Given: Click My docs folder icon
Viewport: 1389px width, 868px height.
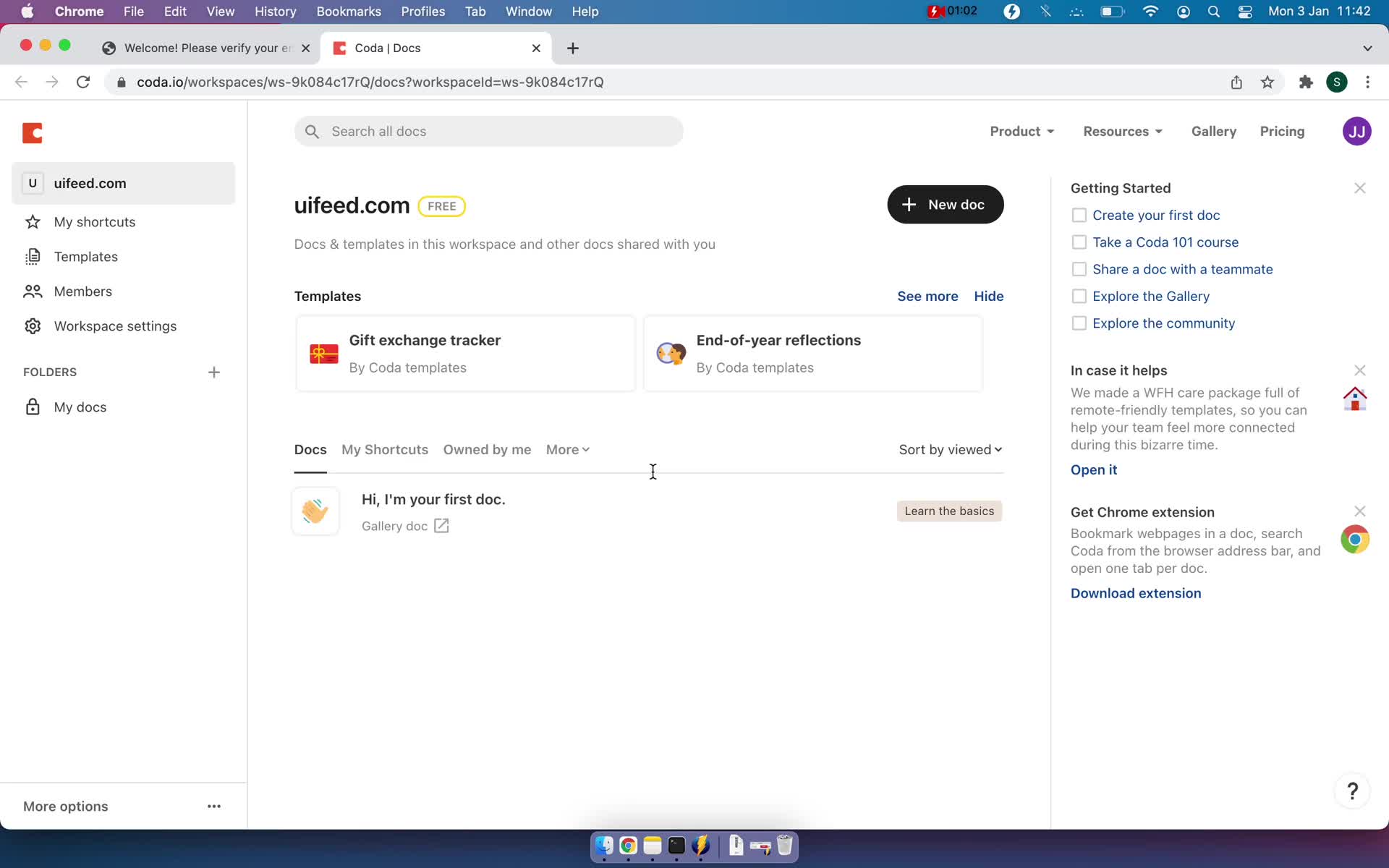Looking at the screenshot, I should [x=32, y=406].
